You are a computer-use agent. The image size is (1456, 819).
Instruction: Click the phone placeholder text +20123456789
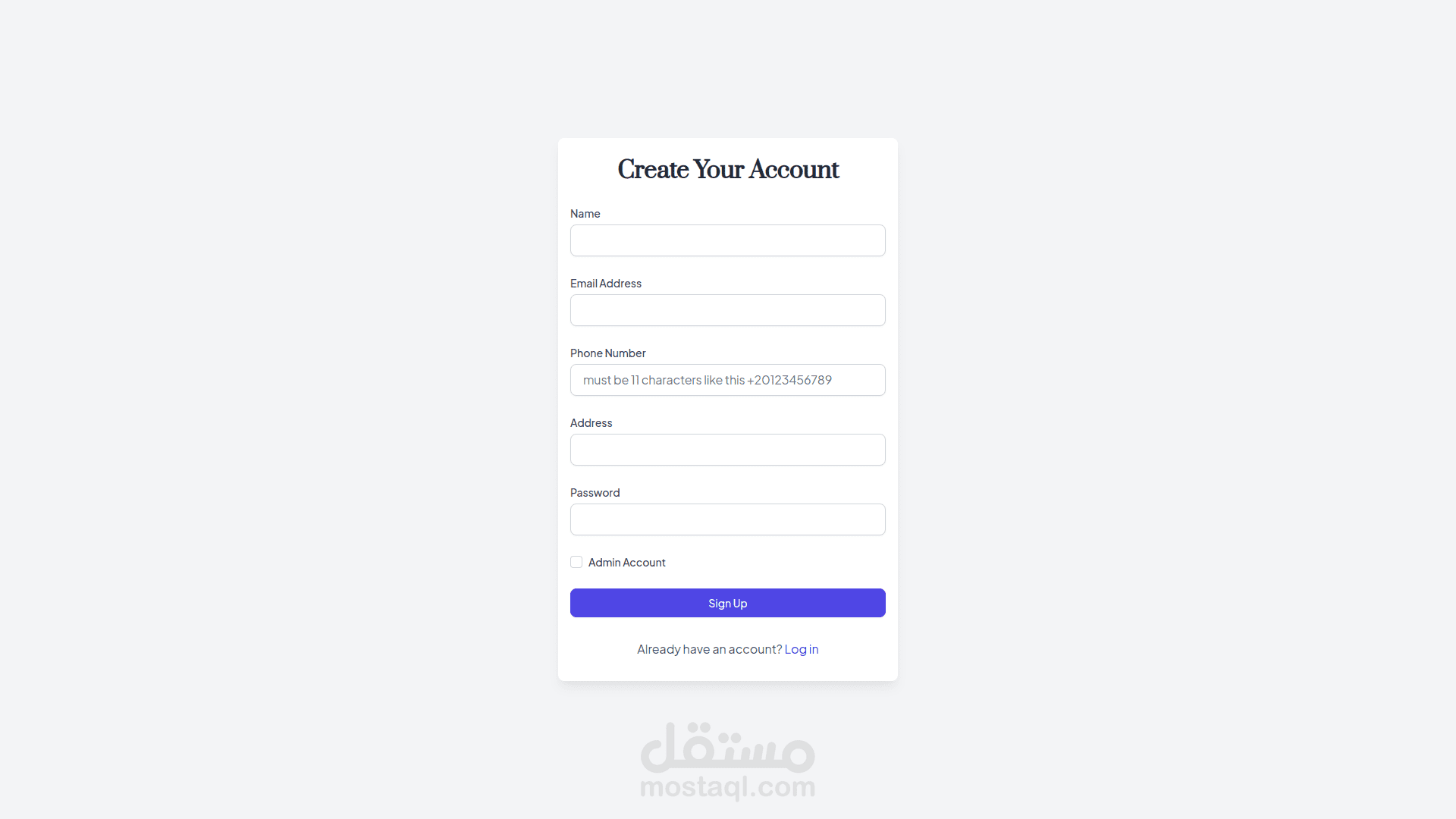tap(789, 380)
